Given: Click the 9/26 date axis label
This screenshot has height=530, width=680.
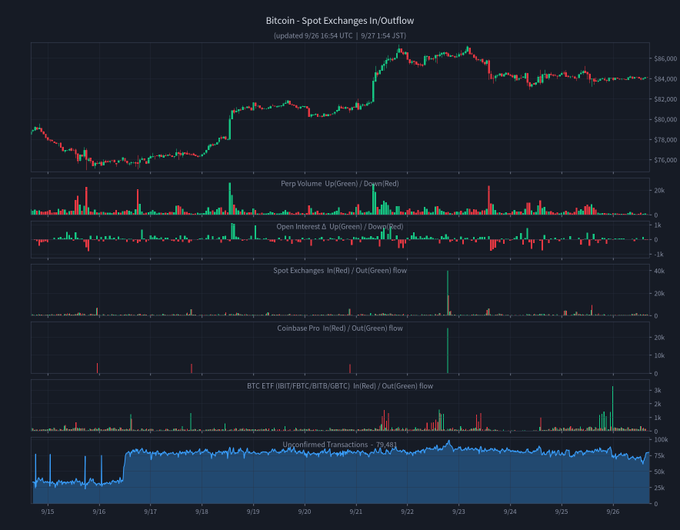Looking at the screenshot, I should point(613,511).
